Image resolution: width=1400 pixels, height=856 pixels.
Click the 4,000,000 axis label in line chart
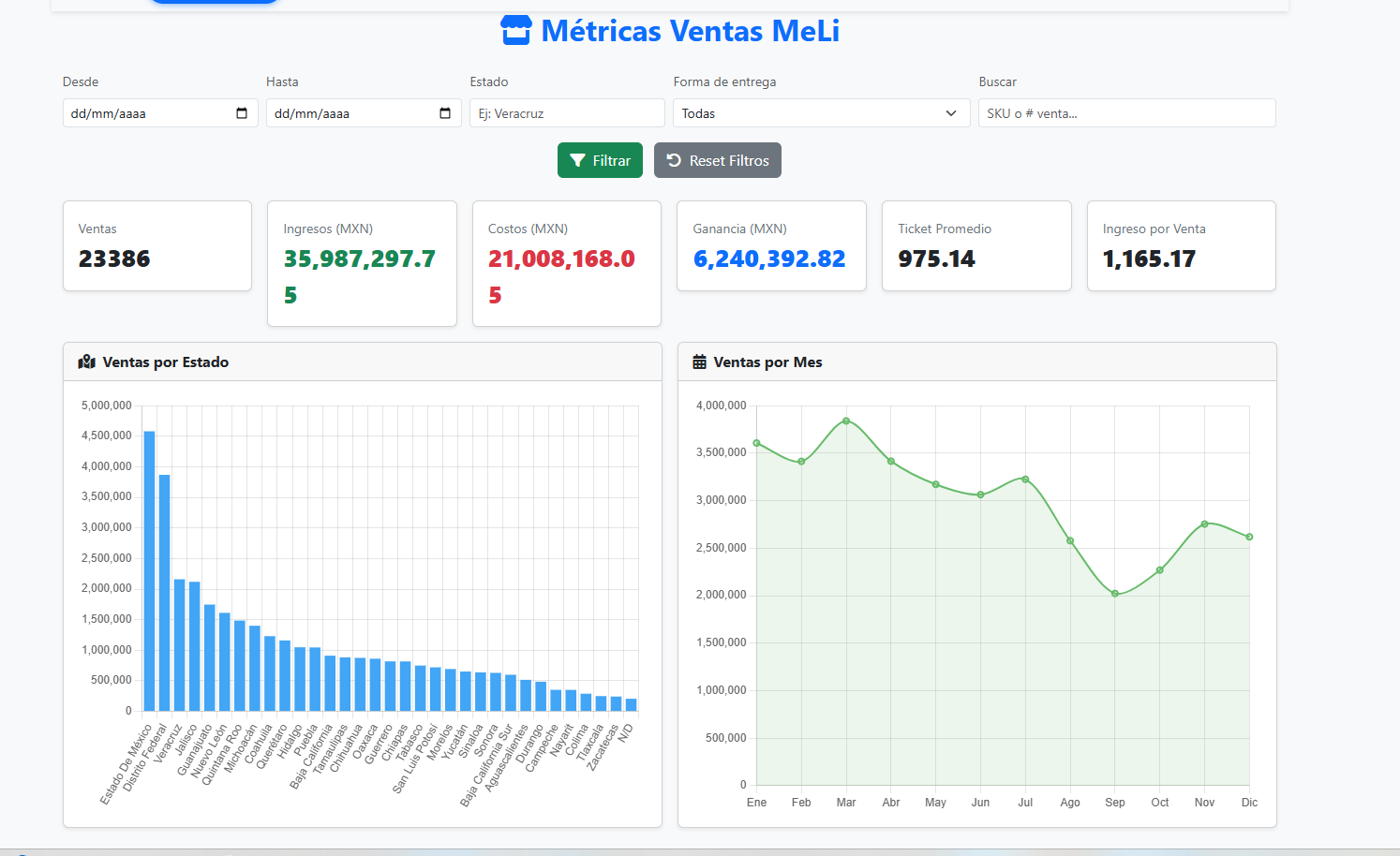[721, 406]
